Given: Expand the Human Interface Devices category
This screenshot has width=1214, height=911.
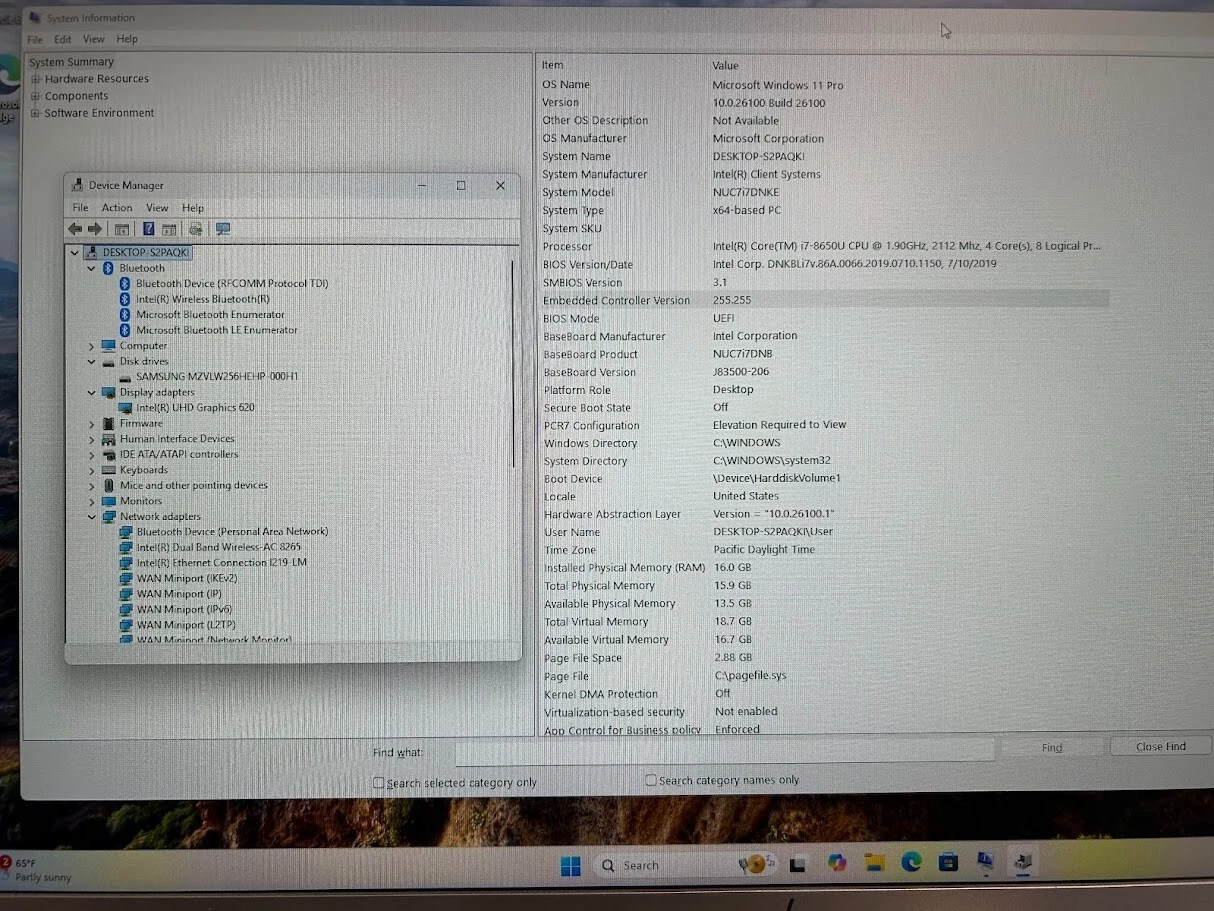Looking at the screenshot, I should tap(91, 439).
